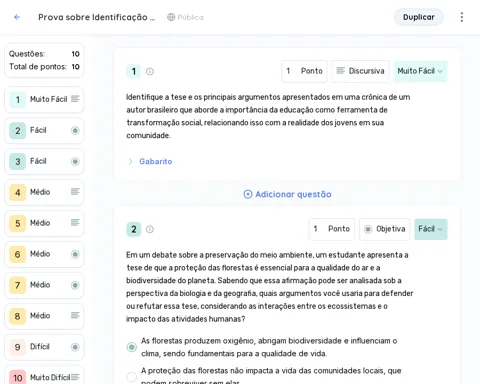Open the Fácil difficulty dropdown on question 2
Image resolution: width=480 pixels, height=384 pixels.
(x=431, y=229)
